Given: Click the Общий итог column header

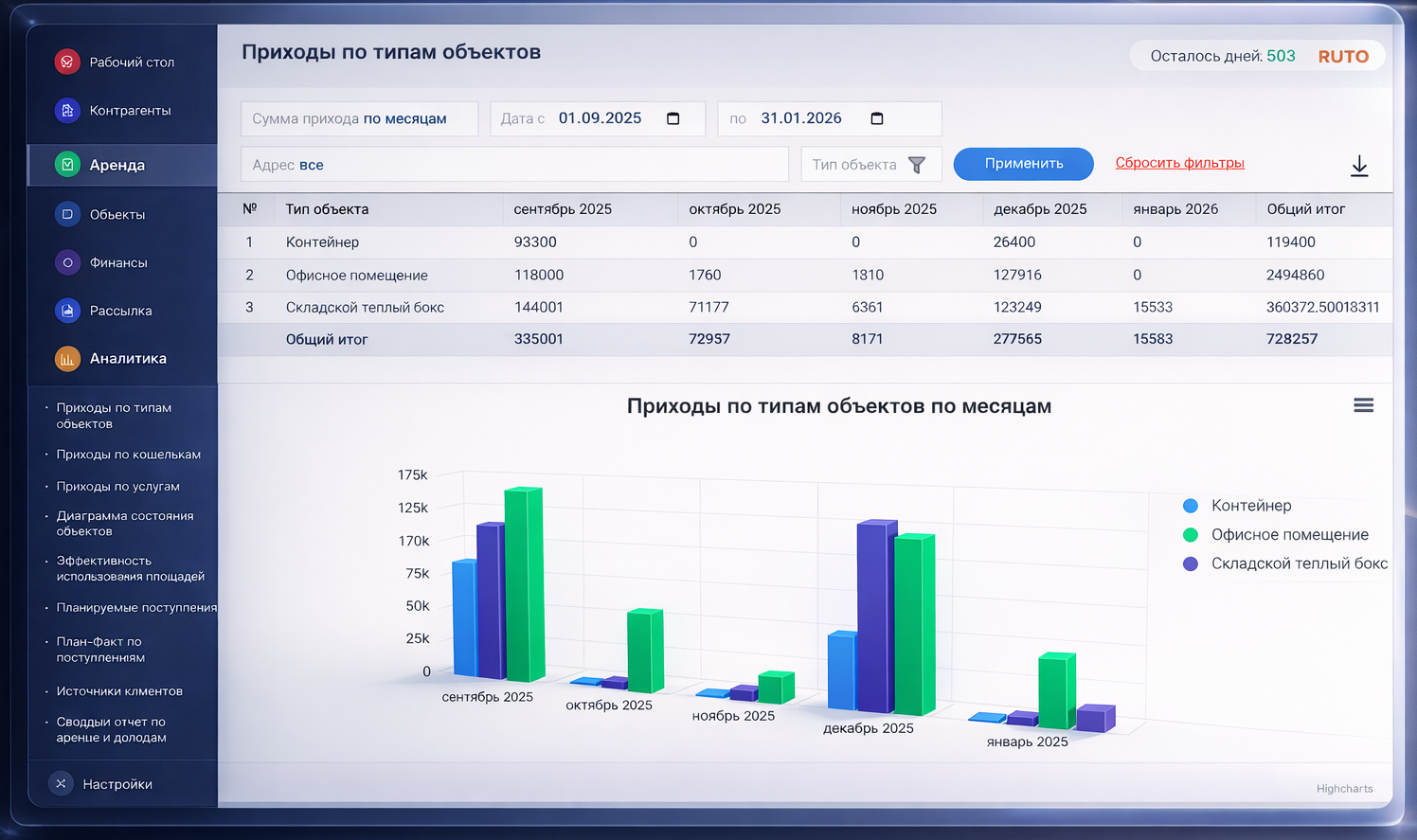Looking at the screenshot, I should (x=1306, y=209).
